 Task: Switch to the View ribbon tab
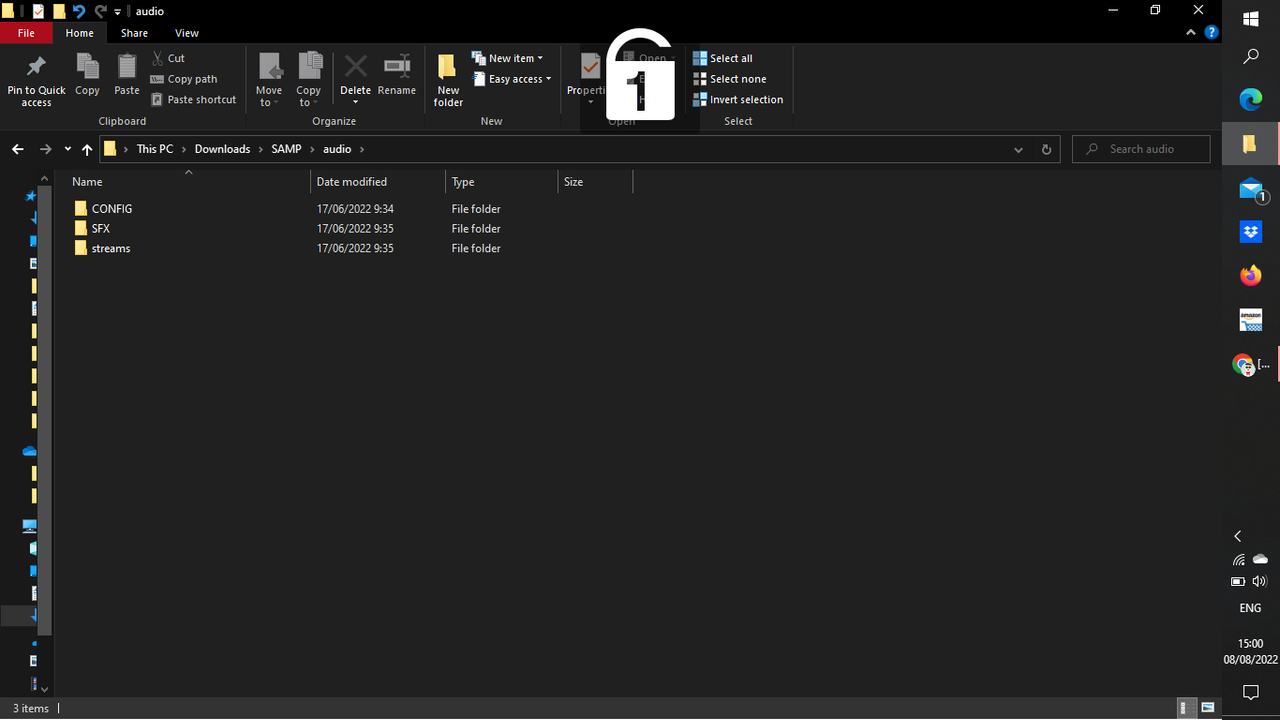[187, 33]
